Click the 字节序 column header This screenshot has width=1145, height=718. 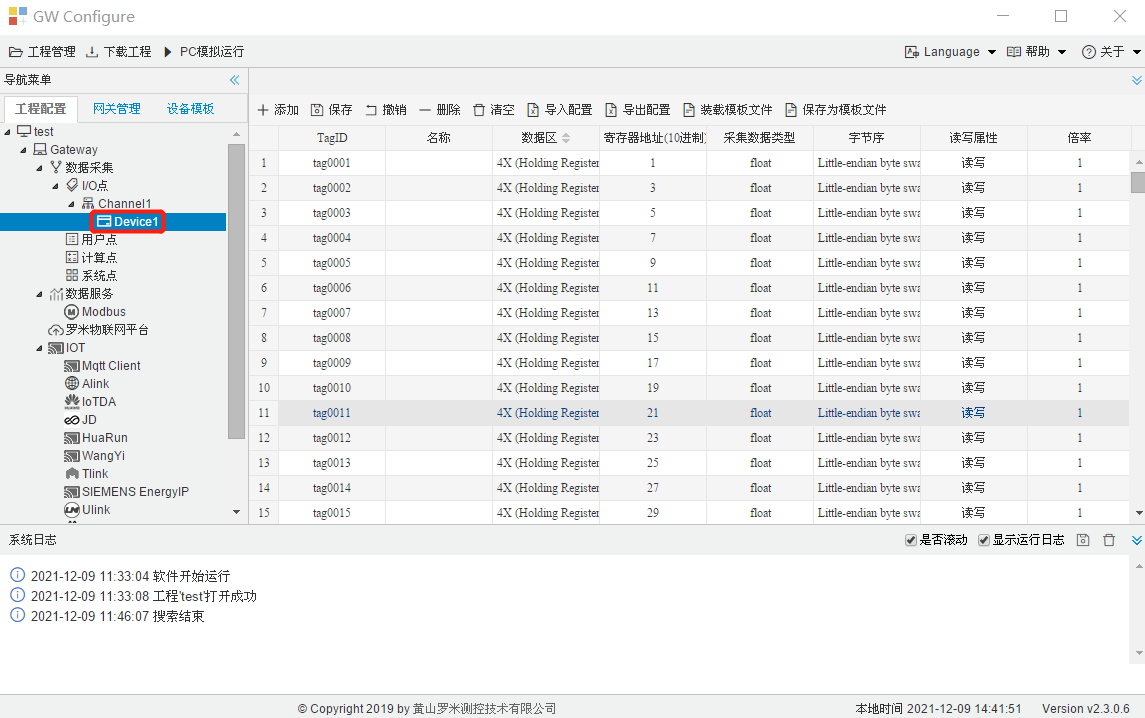(x=867, y=138)
